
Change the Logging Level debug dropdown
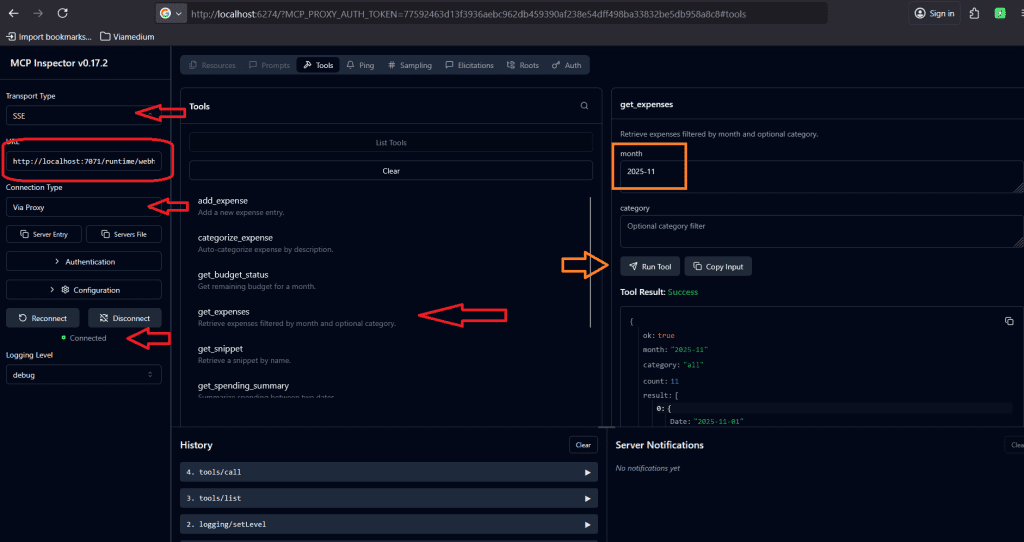point(83,374)
